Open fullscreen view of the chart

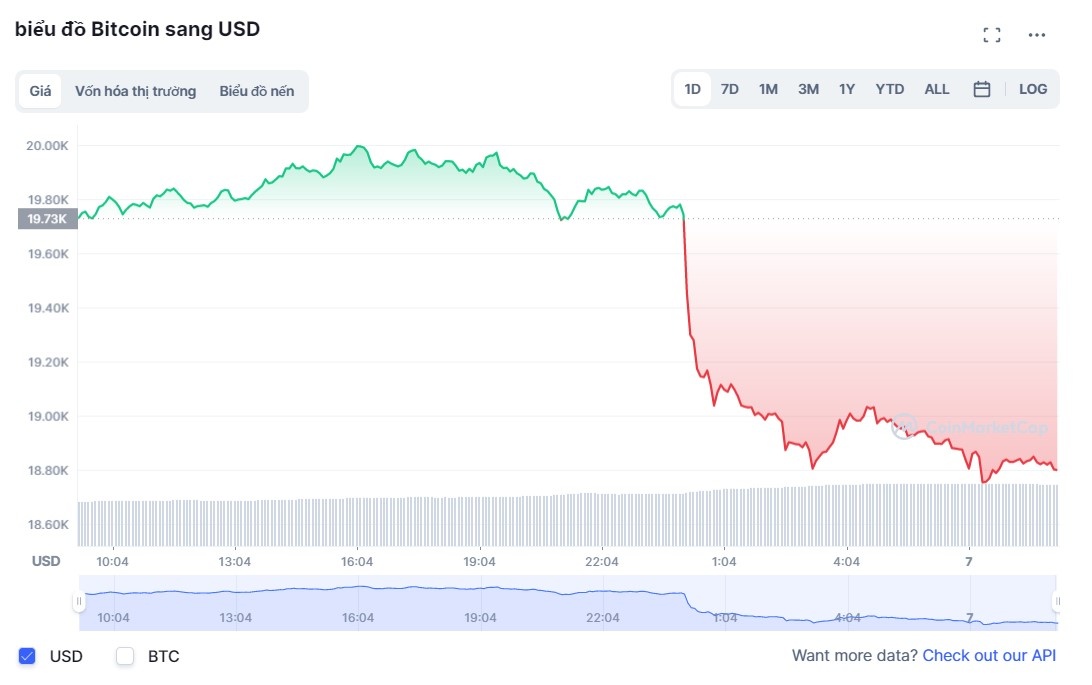tap(992, 34)
